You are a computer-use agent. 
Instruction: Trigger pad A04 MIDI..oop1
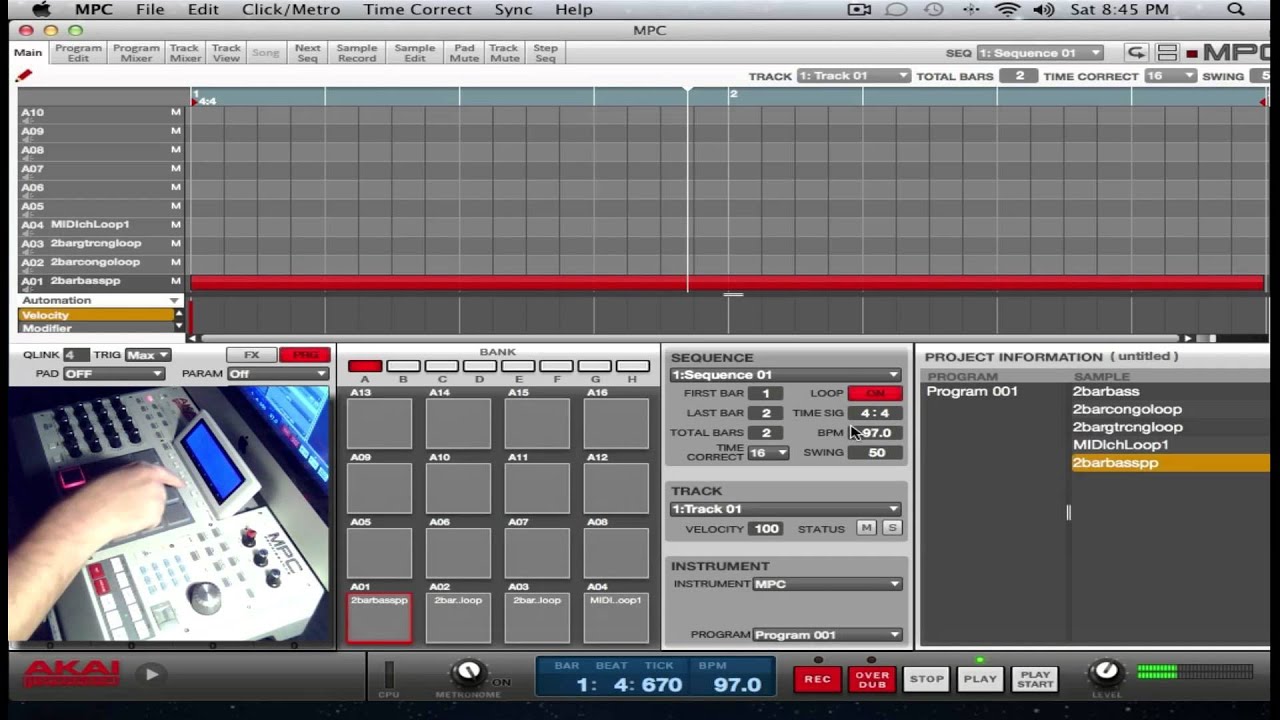click(x=616, y=617)
